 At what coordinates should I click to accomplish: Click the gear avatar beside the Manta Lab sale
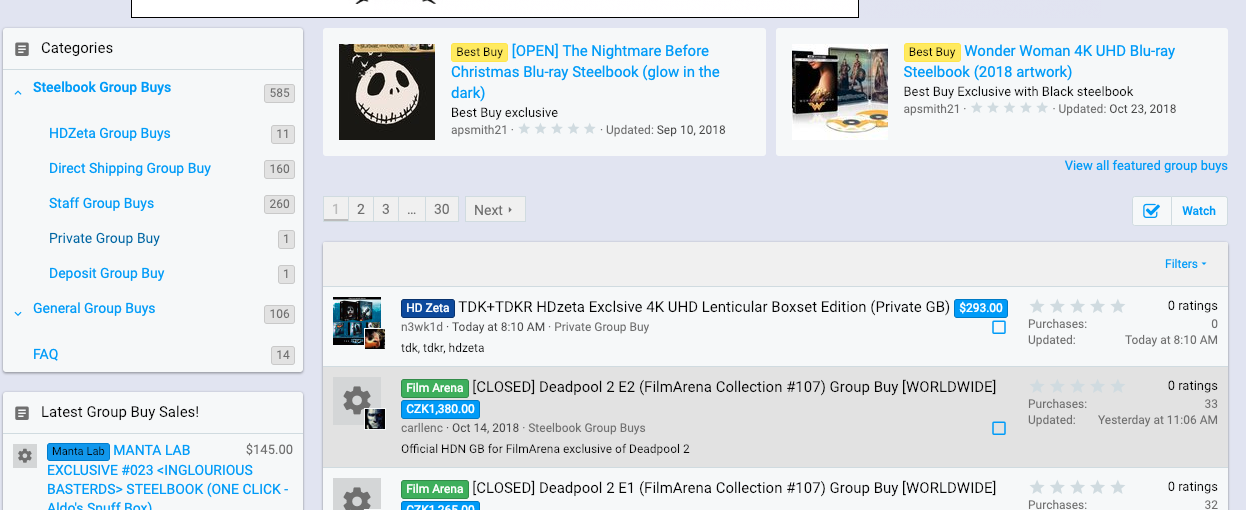pyautogui.click(x=25, y=456)
